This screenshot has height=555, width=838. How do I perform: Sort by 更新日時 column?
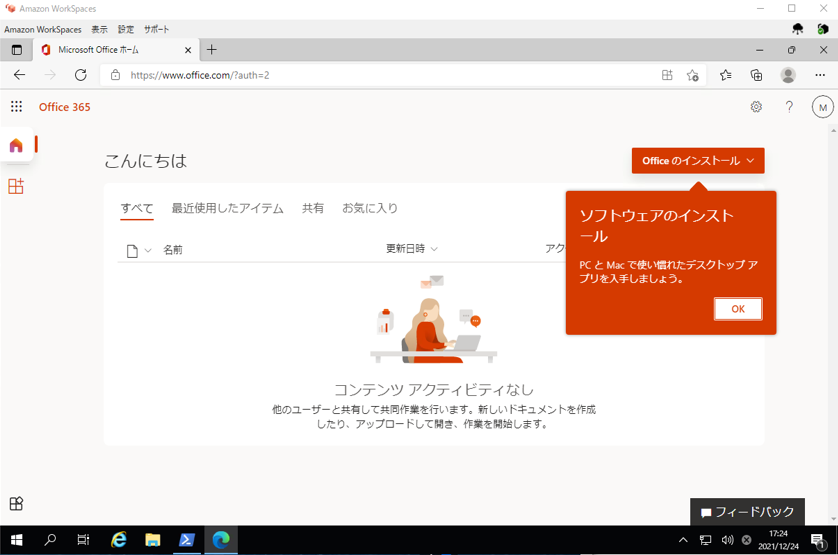click(x=412, y=249)
